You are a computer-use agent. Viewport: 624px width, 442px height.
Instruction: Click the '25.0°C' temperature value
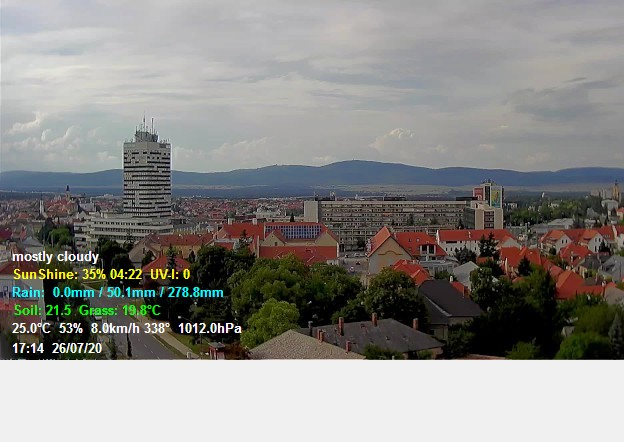tap(31, 329)
